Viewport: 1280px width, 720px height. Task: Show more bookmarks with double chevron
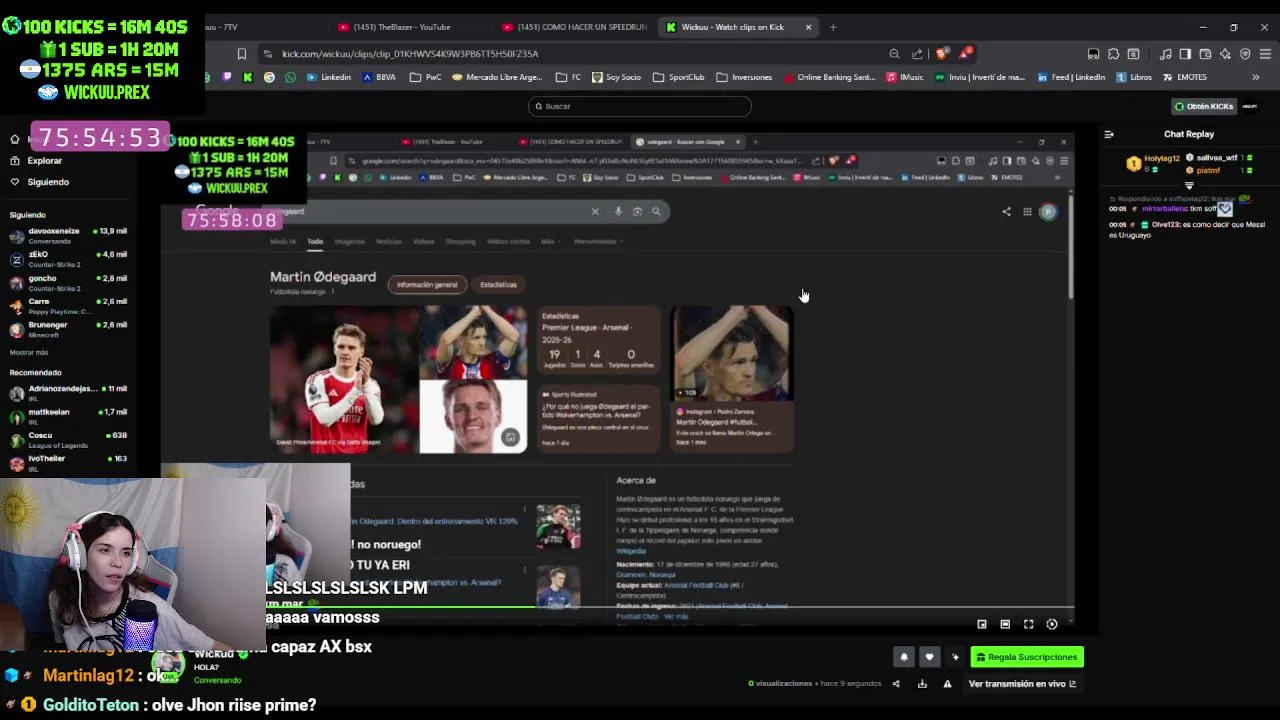[1256, 77]
